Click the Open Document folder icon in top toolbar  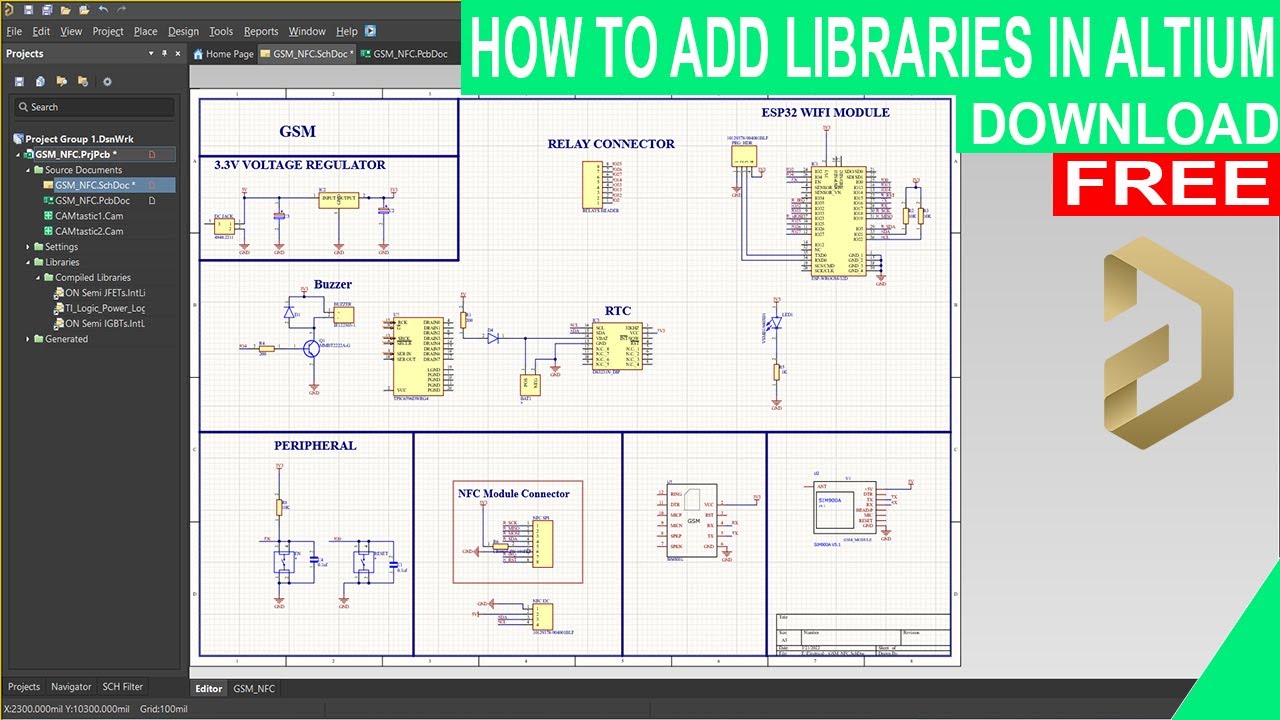(65, 10)
